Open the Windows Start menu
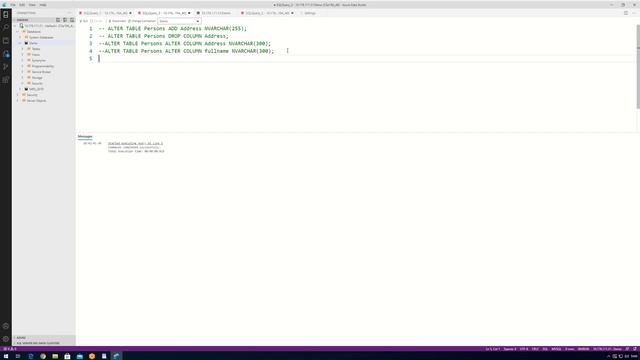Image resolution: width=640 pixels, height=360 pixels. tap(6, 356)
